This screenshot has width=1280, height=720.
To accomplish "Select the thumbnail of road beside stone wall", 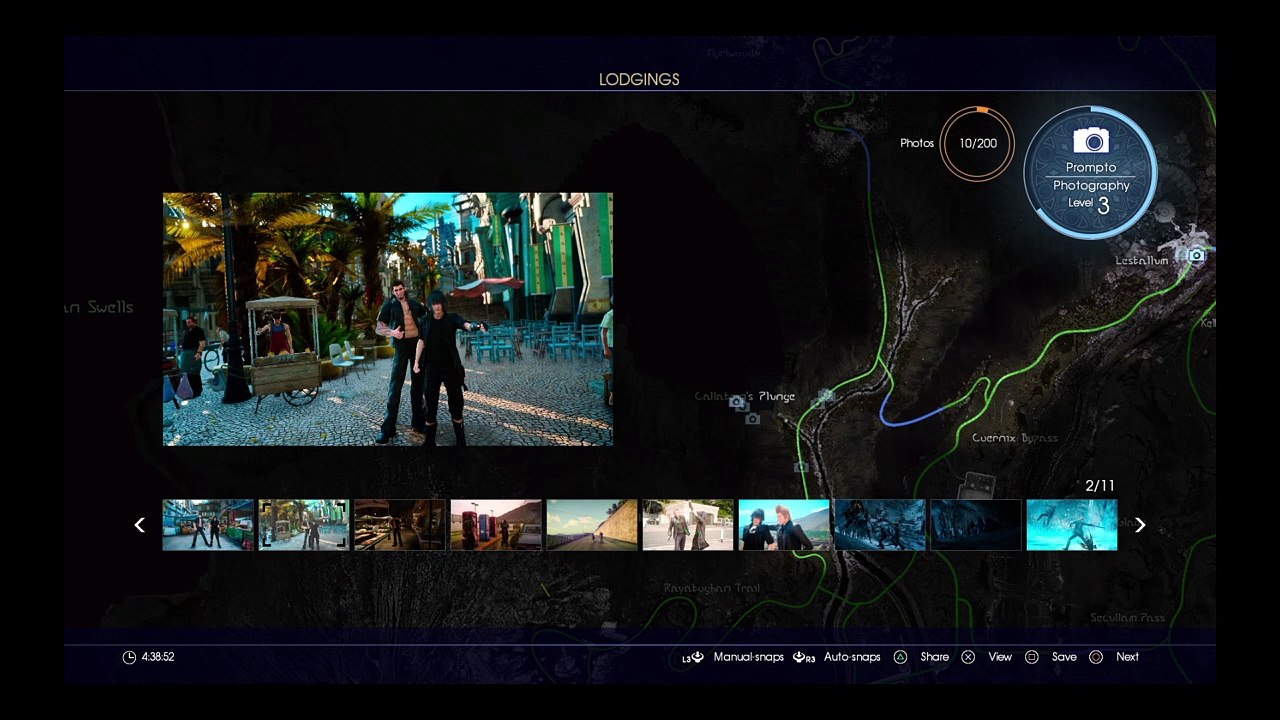I will point(592,525).
